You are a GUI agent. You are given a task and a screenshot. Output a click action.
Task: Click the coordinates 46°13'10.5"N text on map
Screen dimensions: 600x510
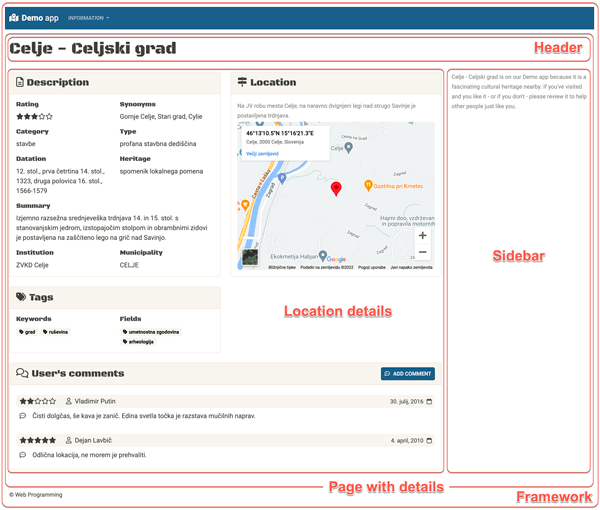click(280, 133)
